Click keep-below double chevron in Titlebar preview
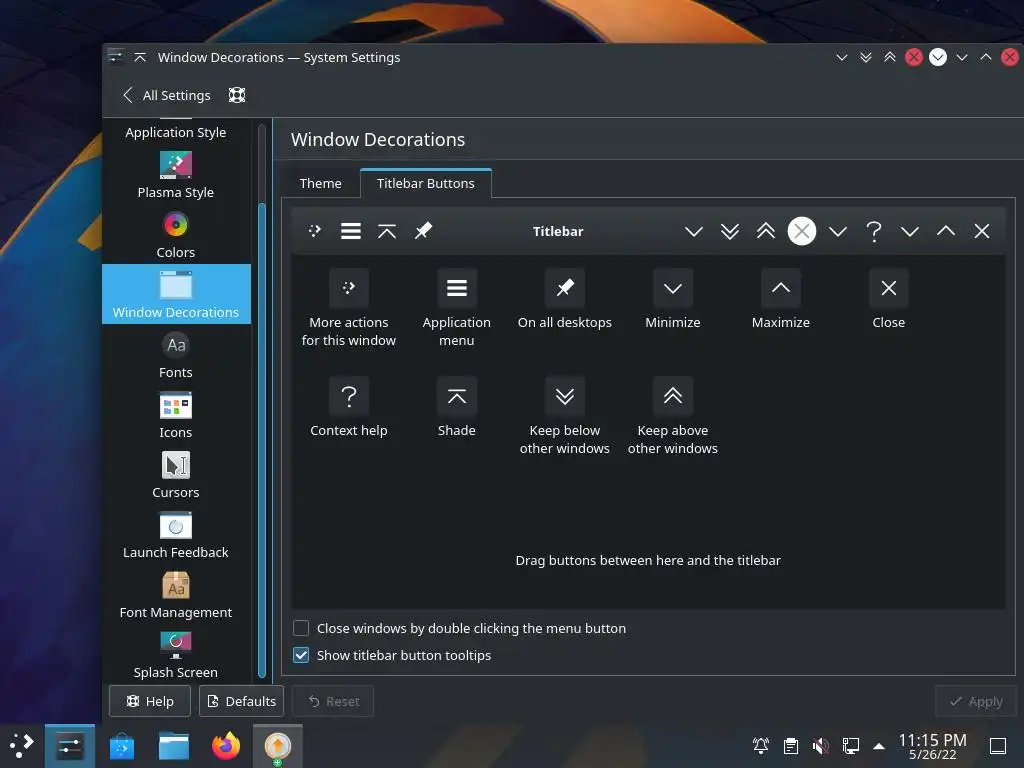1024x768 pixels. [730, 231]
